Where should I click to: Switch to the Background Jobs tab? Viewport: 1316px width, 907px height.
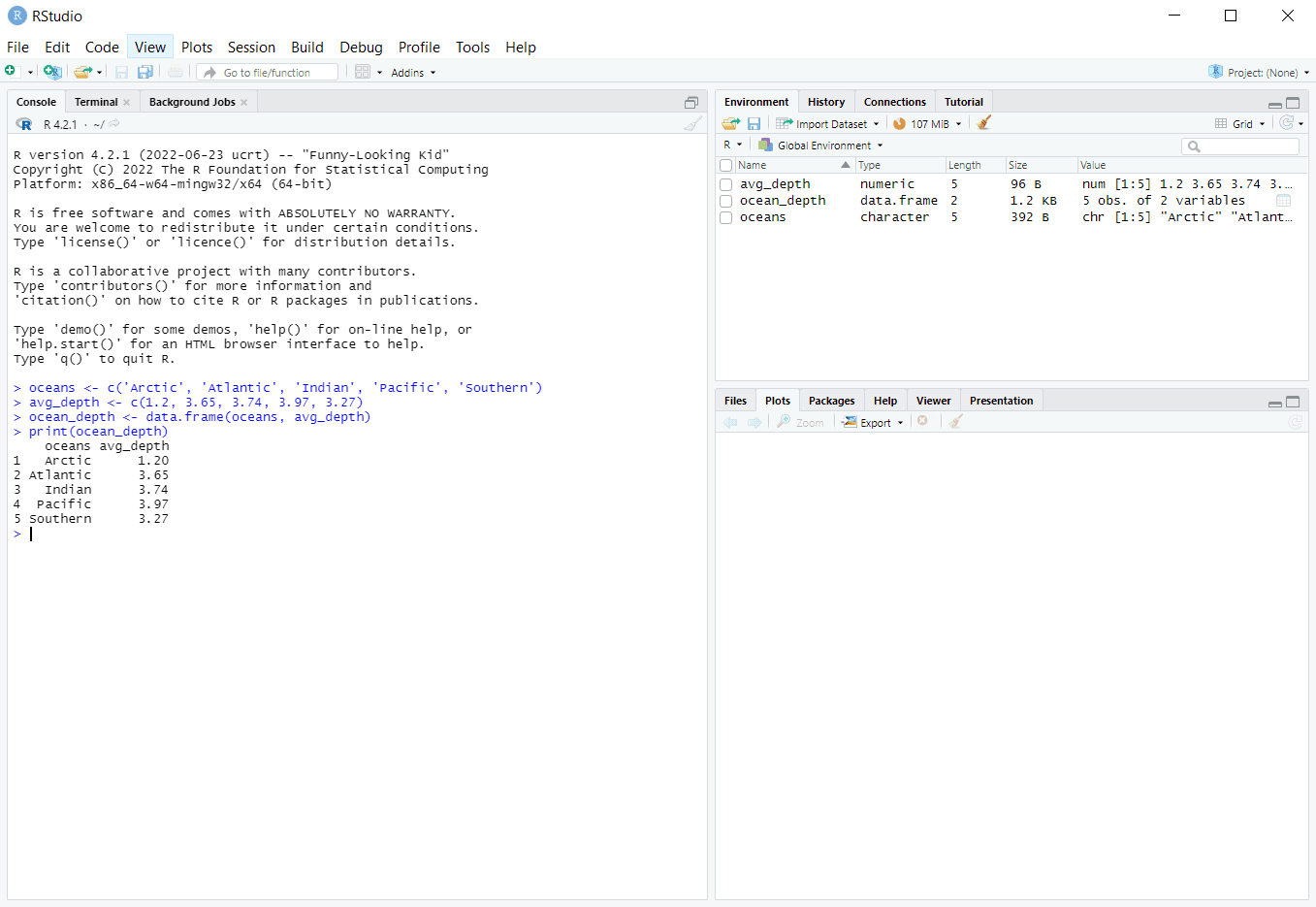click(192, 102)
